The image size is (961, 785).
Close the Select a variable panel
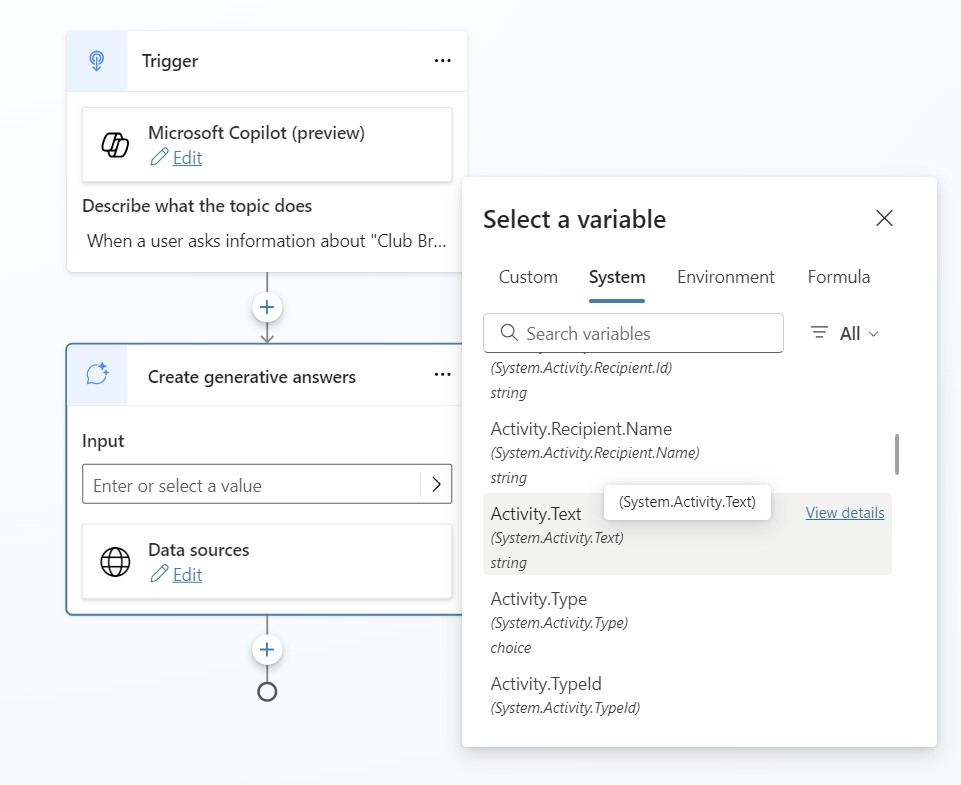884,219
